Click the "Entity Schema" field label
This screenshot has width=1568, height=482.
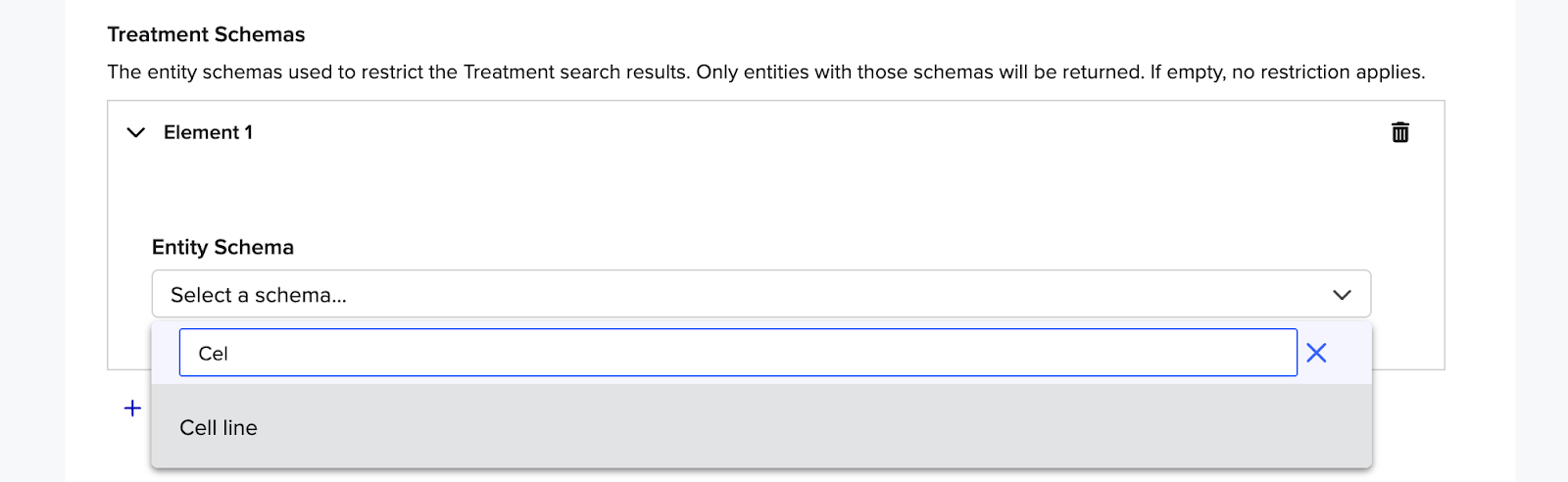(x=222, y=247)
